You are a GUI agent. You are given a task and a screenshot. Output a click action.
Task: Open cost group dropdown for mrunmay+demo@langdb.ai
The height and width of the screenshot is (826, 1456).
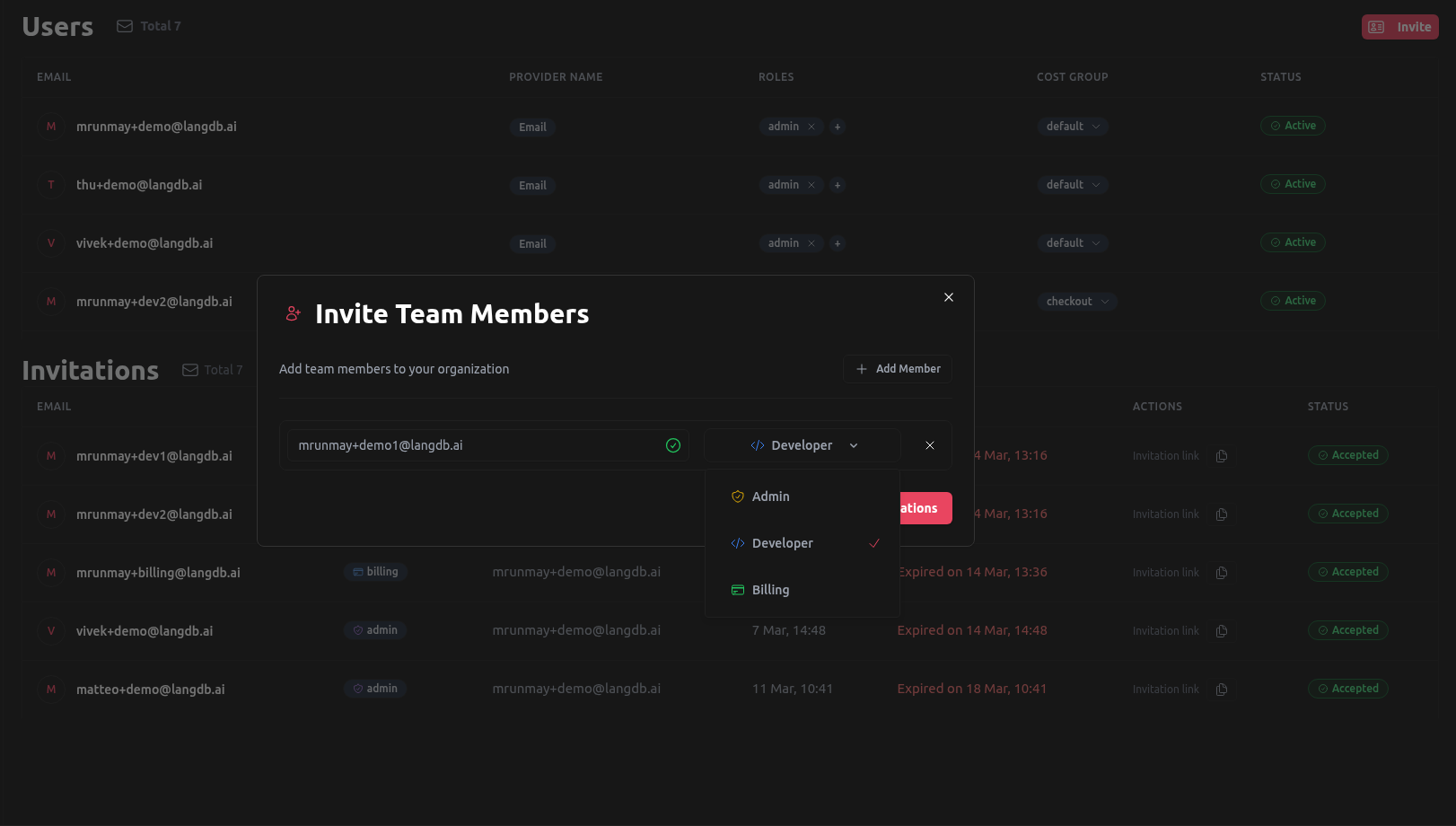(x=1073, y=127)
